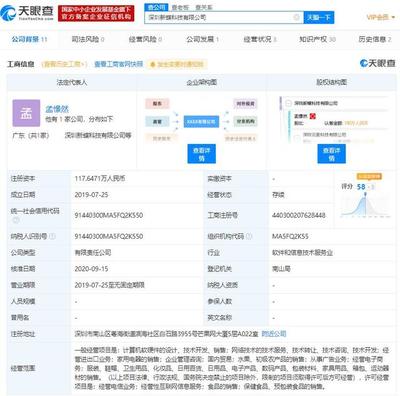Click the 工商信息 section heading
The image size is (400, 396).
coord(21,64)
